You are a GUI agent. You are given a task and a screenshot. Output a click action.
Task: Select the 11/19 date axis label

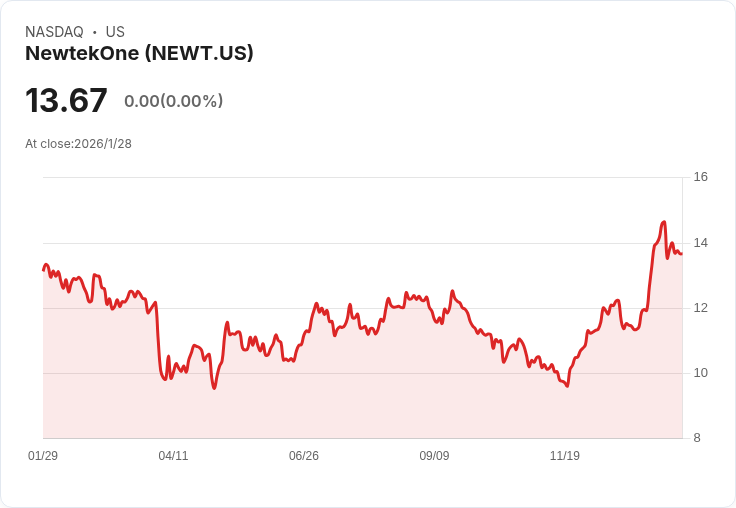565,456
